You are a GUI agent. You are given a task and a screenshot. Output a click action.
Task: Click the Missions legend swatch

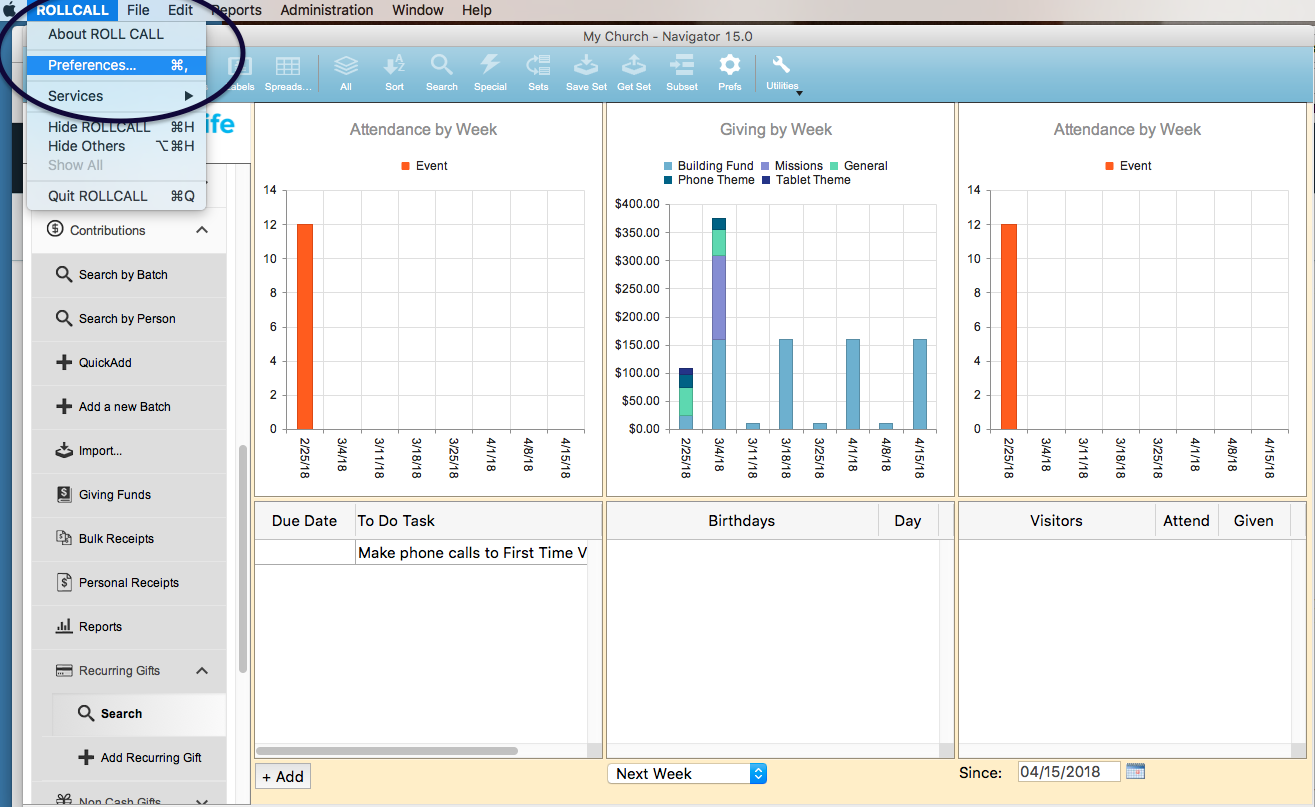[765, 166]
